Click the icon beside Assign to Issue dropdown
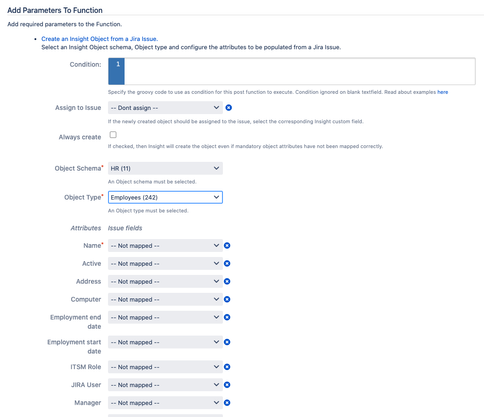The width and height of the screenshot is (484, 417). point(229,108)
